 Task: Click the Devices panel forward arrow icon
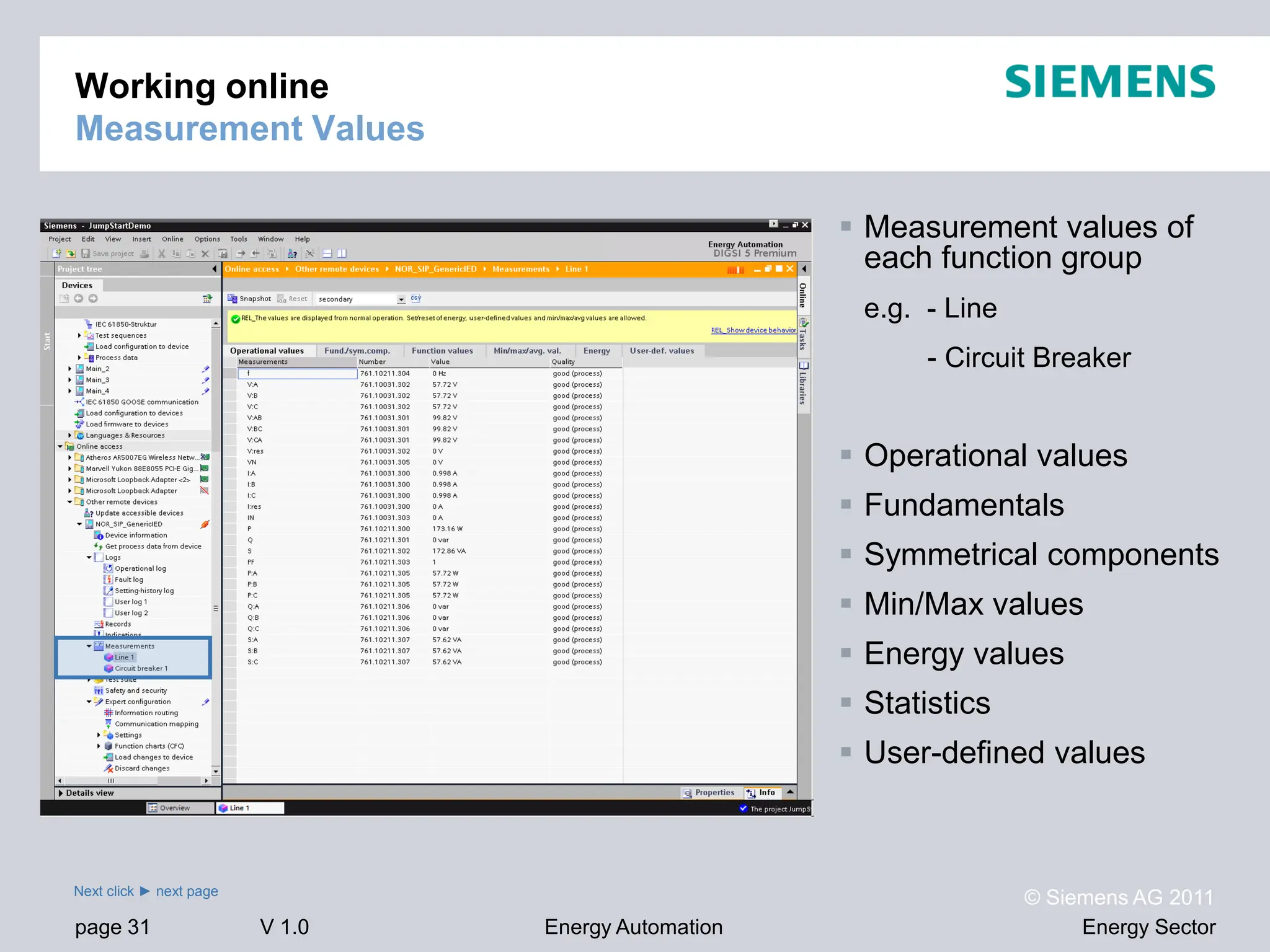[93, 299]
